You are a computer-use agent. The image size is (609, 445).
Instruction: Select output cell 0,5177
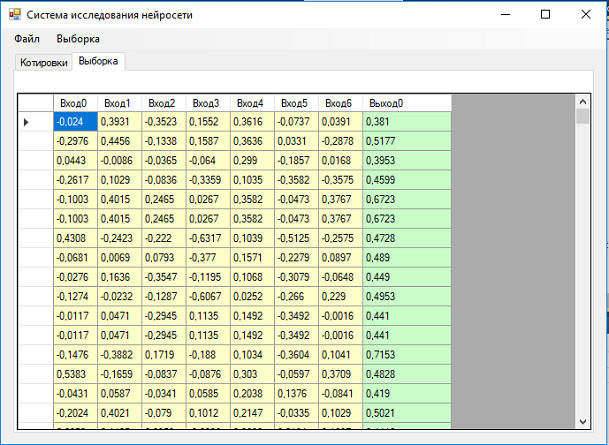coord(407,141)
